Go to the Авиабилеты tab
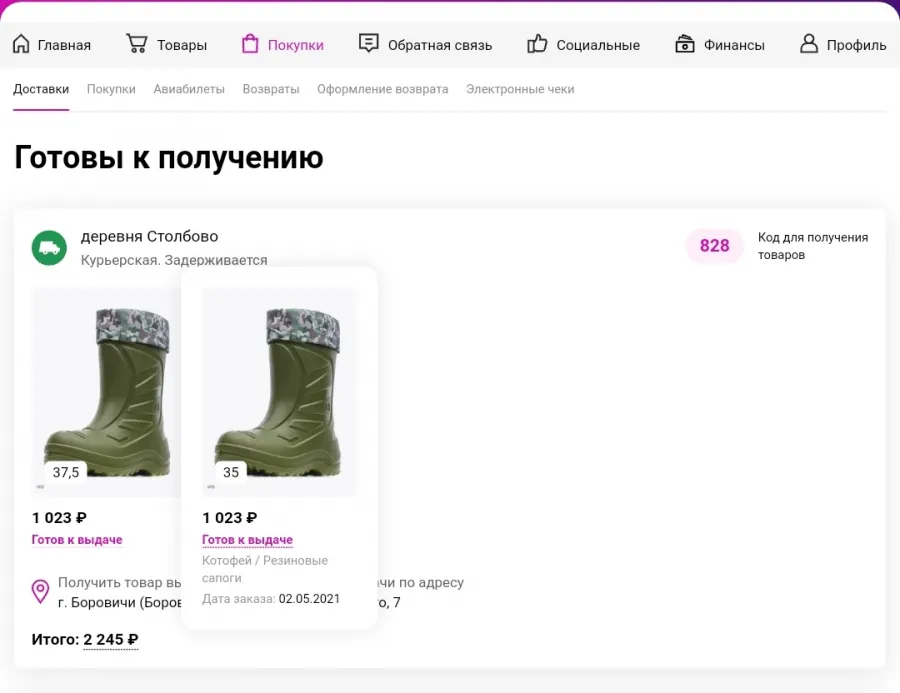 [x=189, y=89]
